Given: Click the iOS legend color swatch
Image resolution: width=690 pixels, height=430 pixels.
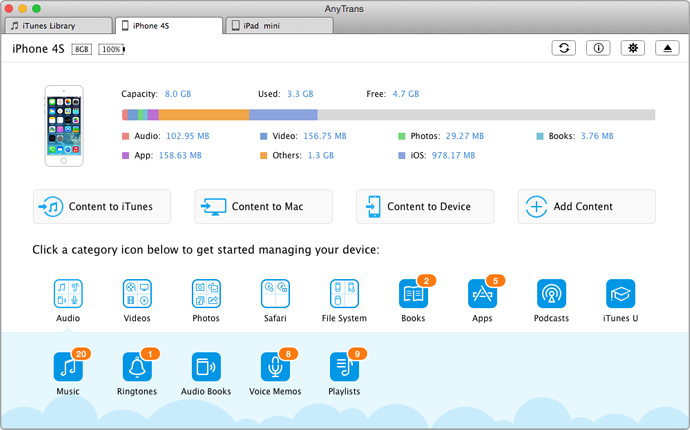Looking at the screenshot, I should [402, 155].
